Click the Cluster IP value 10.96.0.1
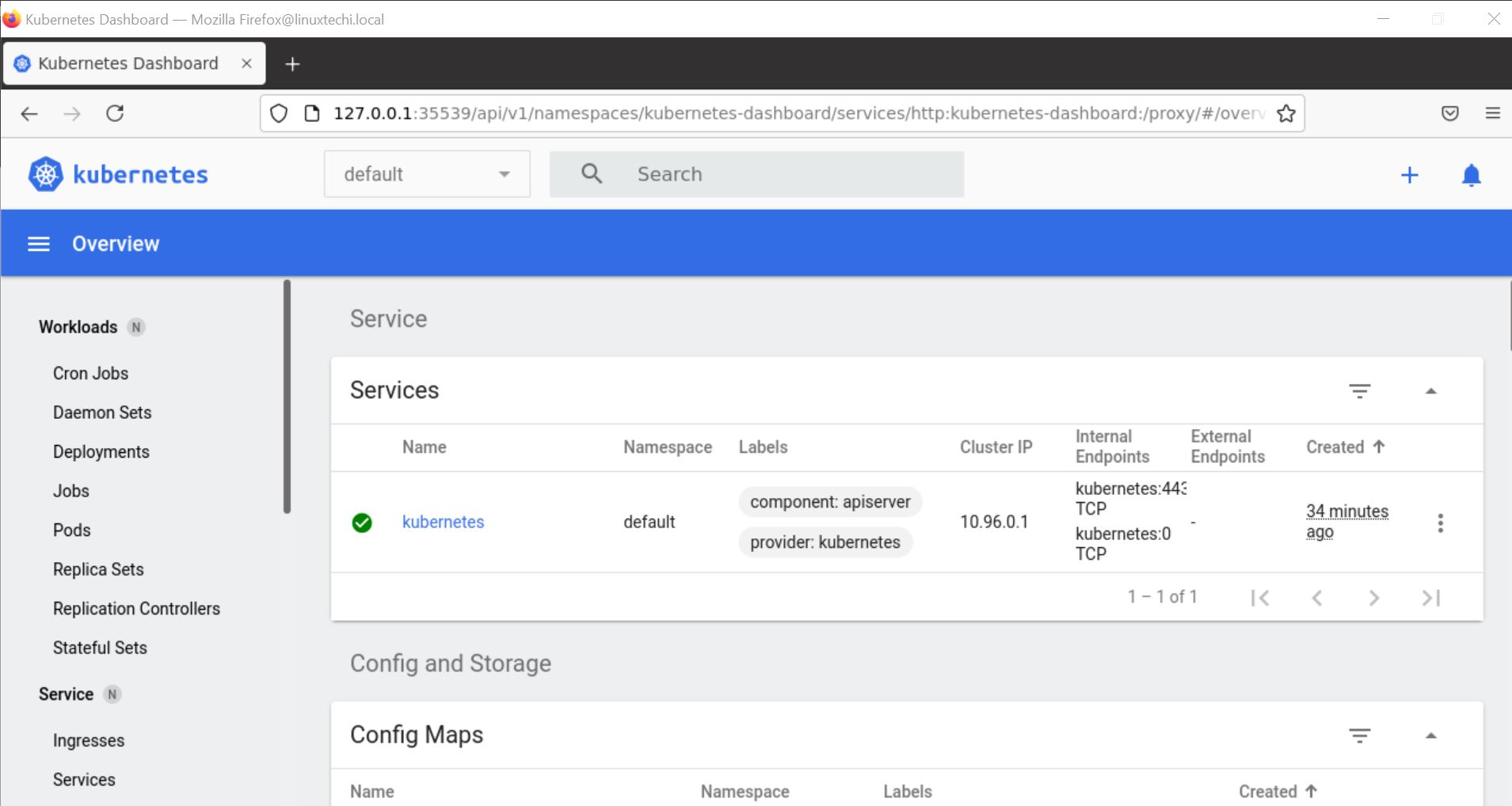The width and height of the screenshot is (1512, 806). 994,523
